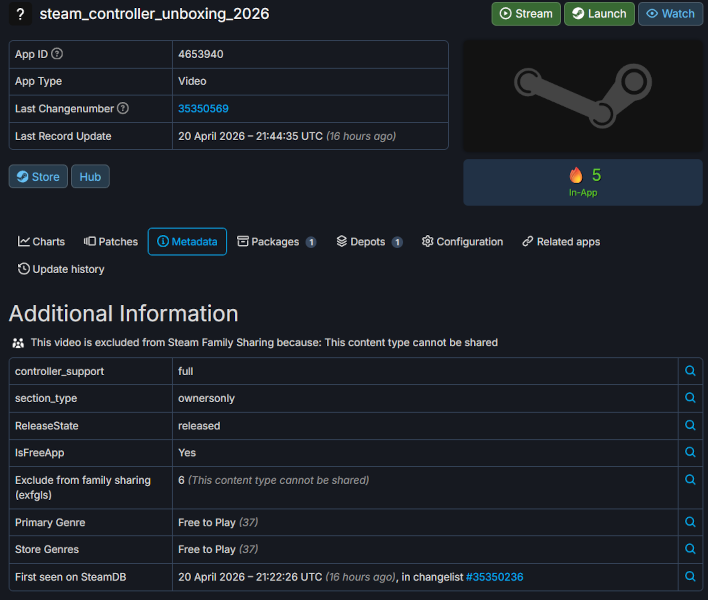708x600 pixels.
Task: Click search icon in Store Genres row
Action: [690, 549]
